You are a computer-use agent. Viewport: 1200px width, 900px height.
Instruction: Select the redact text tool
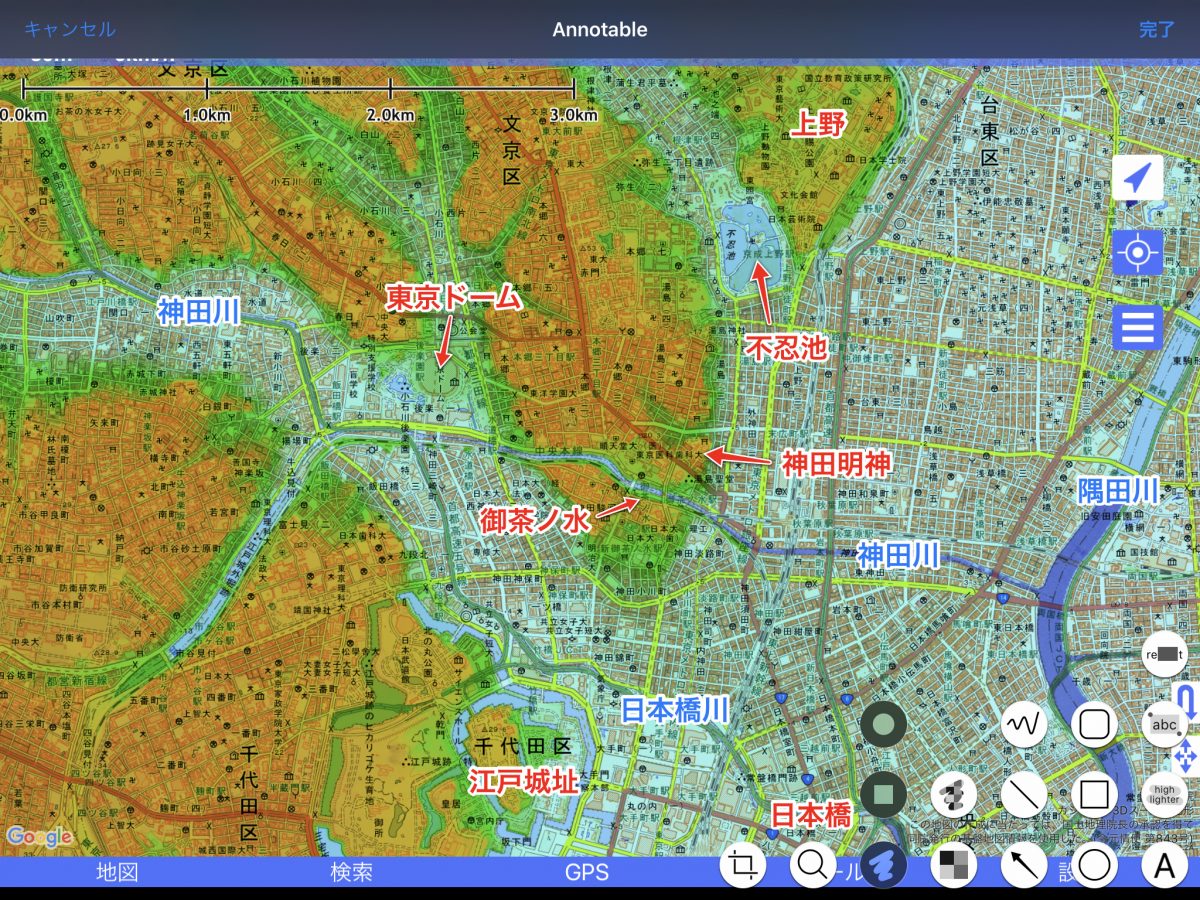pyautogui.click(x=1166, y=655)
